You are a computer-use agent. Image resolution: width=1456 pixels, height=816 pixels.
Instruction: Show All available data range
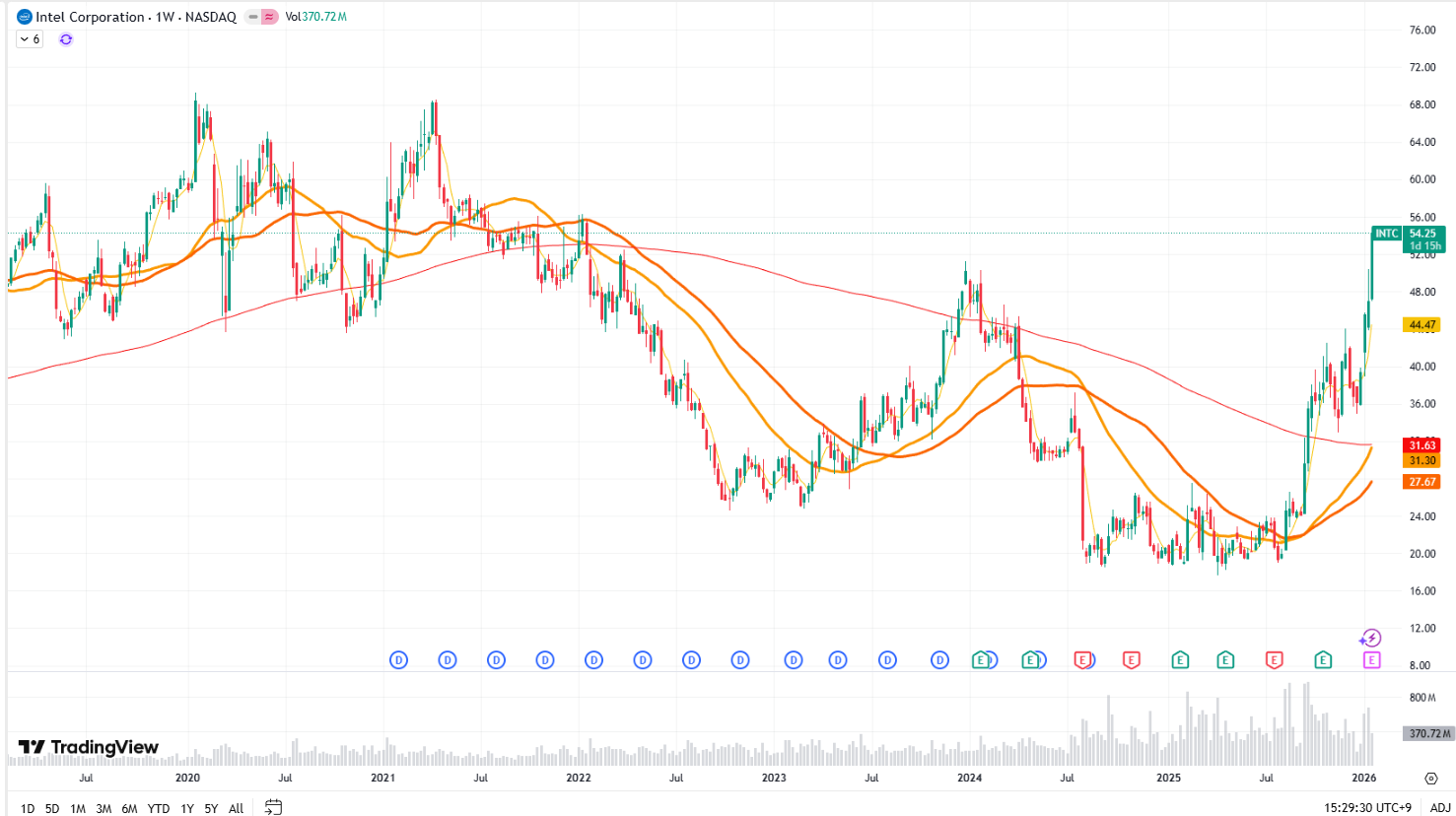point(237,808)
